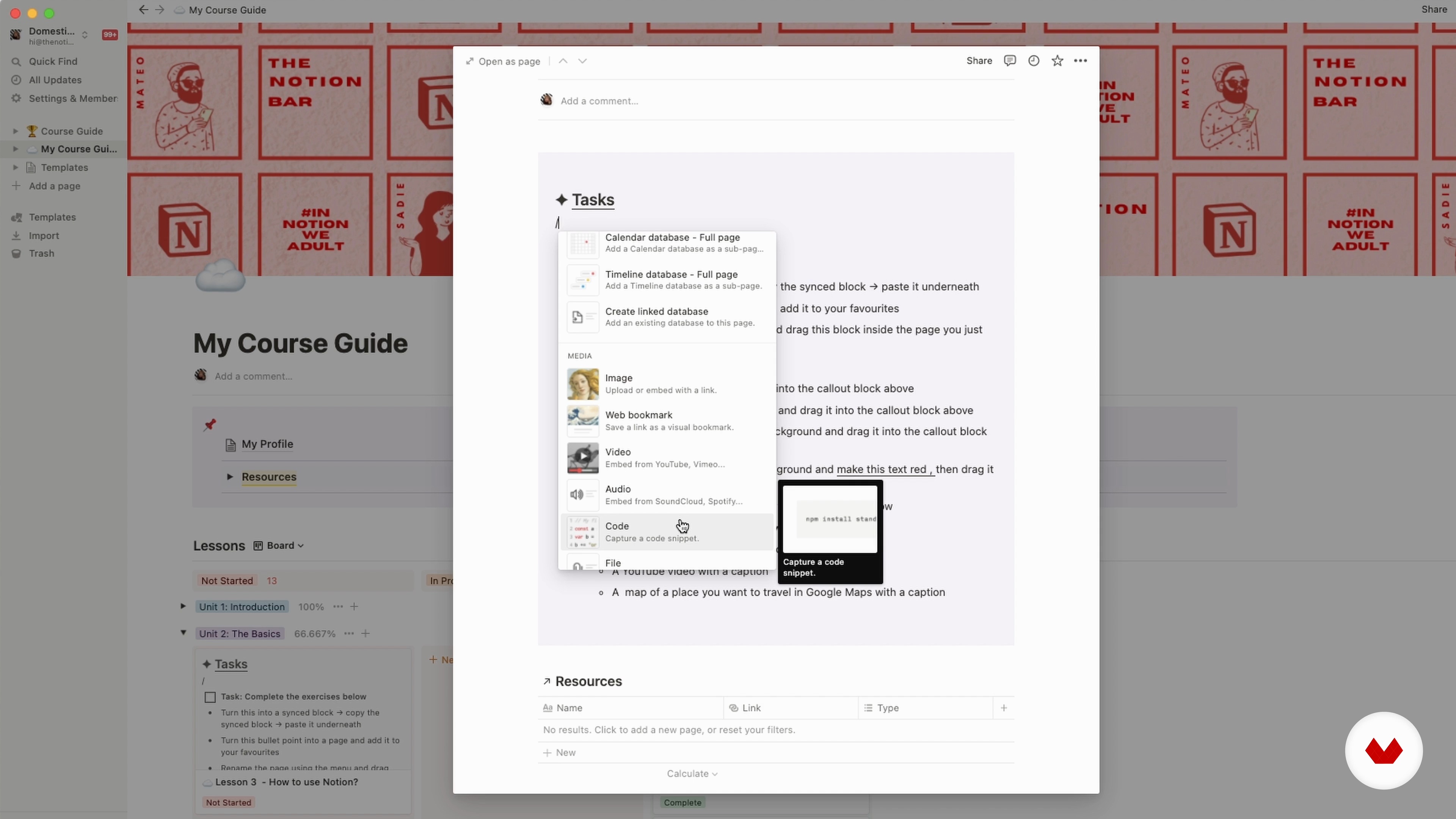This screenshot has width=1456, height=819.
Task: Click the pin callout icon
Action: point(210,425)
